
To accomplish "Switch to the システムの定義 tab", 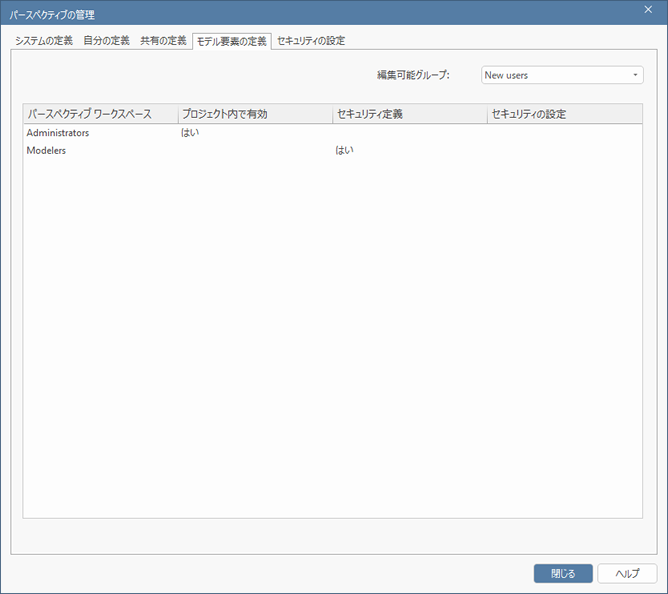I will point(44,41).
